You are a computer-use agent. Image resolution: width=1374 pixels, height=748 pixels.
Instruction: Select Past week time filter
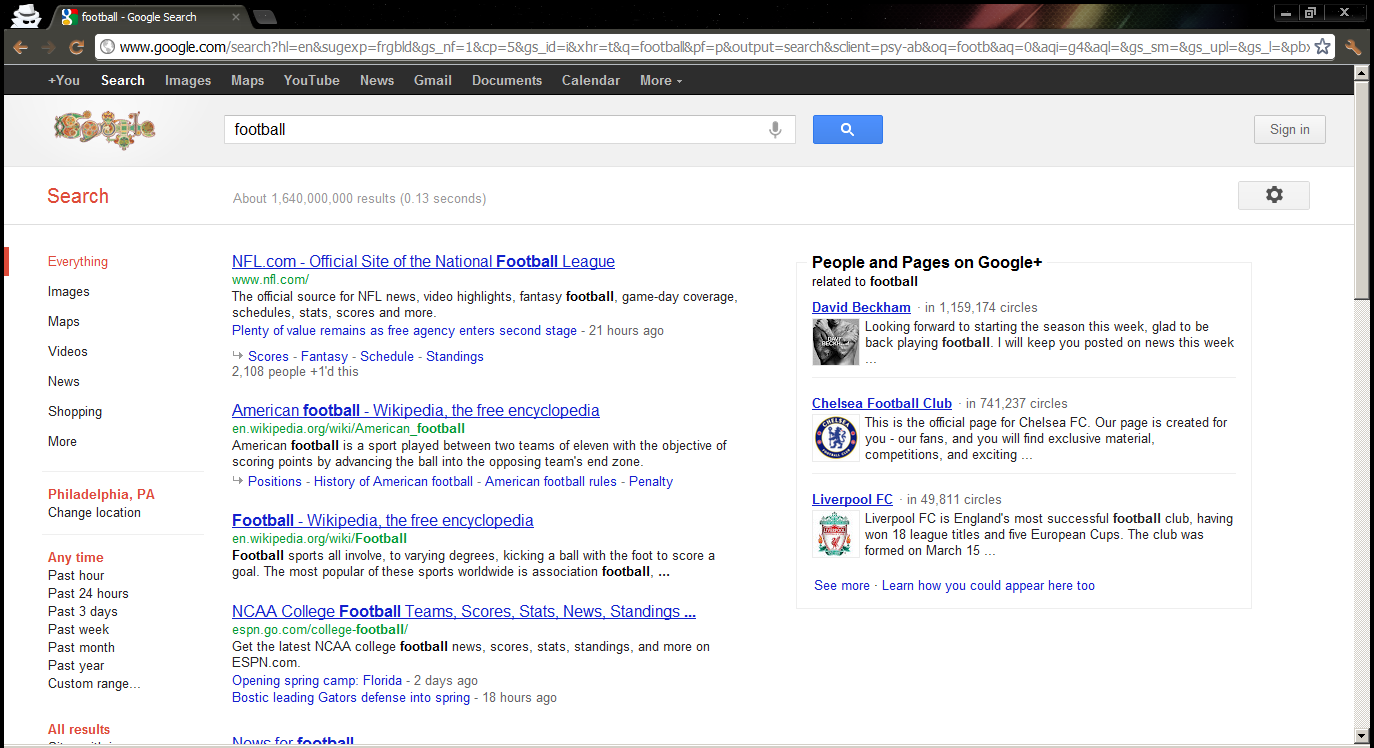click(x=79, y=629)
